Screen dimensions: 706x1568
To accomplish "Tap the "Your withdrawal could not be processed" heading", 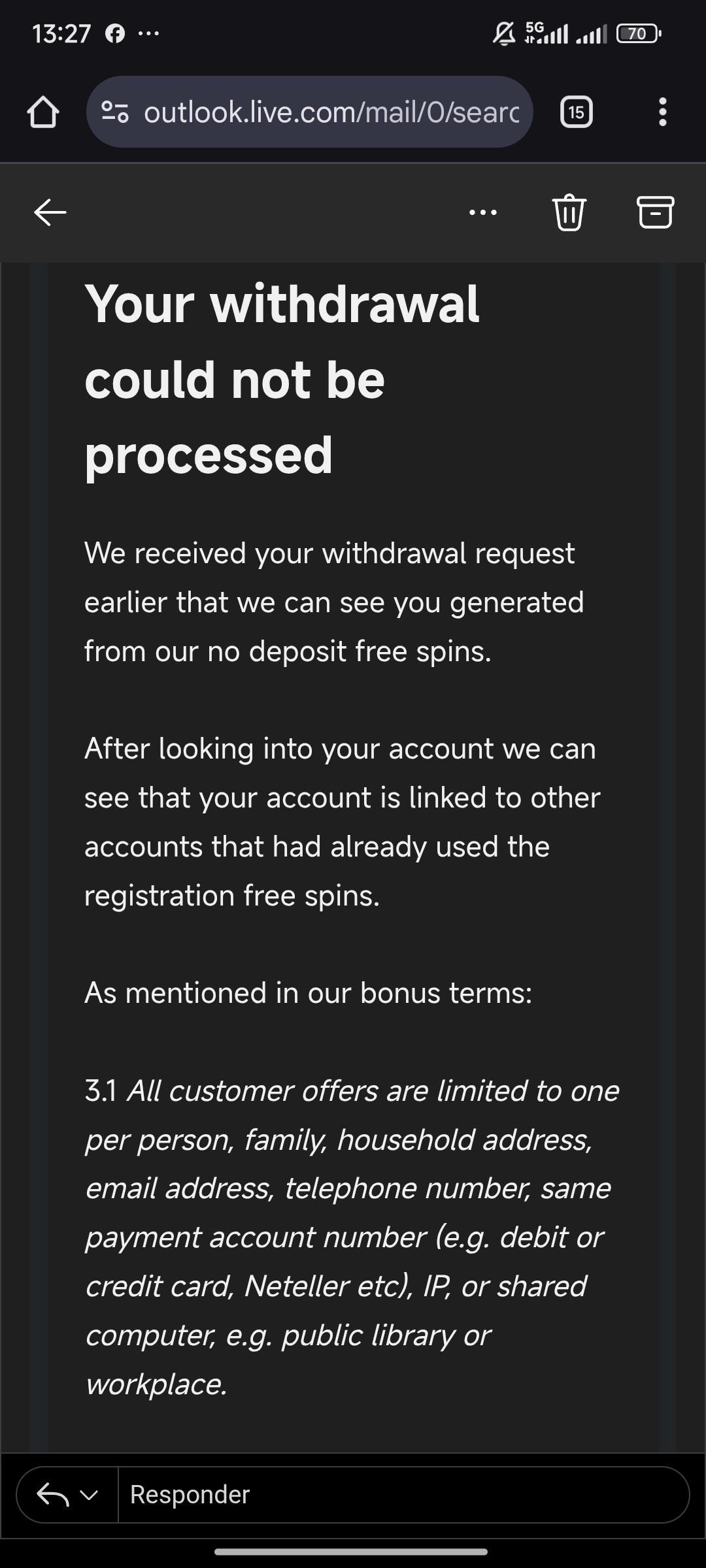I will [282, 379].
